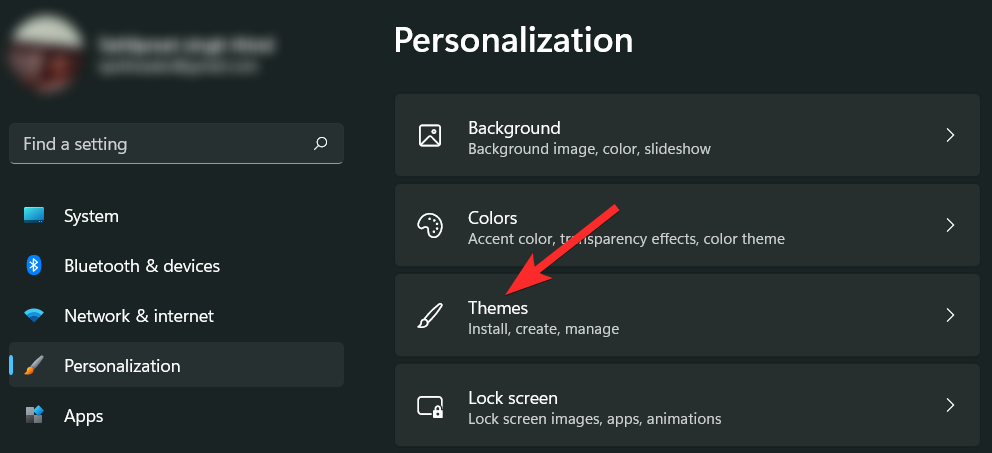
Task: Click the Background picture icon
Action: (x=430, y=136)
